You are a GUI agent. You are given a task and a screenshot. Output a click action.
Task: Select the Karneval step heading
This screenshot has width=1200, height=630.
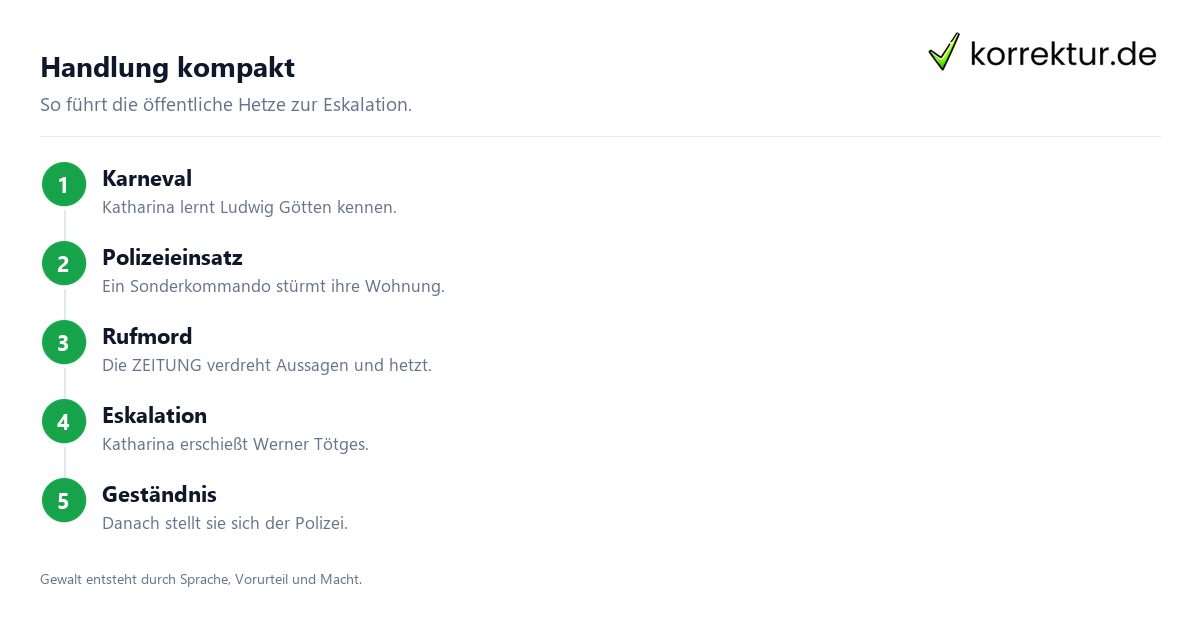point(147,179)
